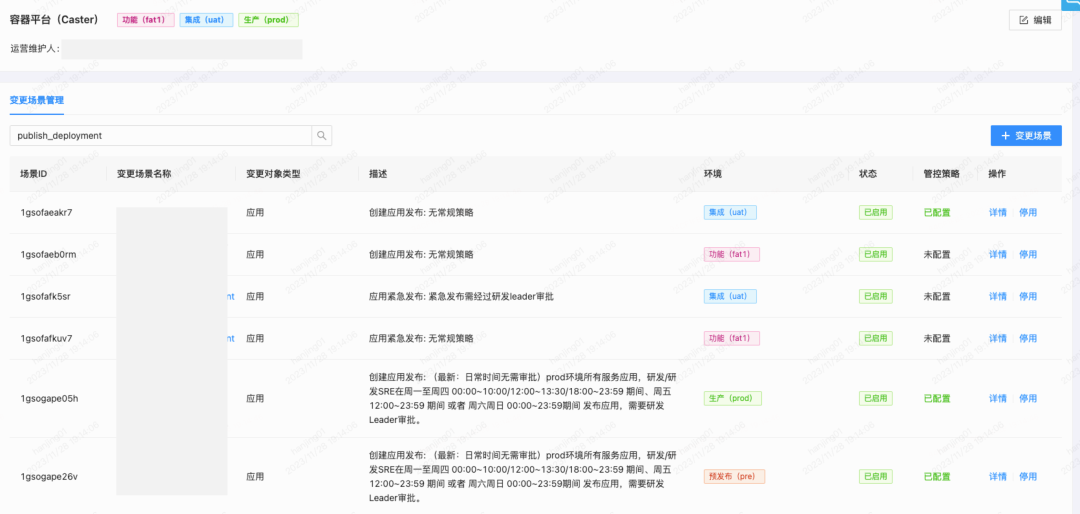
Task: Click 生产 (prod) tag in 1gsogape05h row
Action: [x=732, y=399]
